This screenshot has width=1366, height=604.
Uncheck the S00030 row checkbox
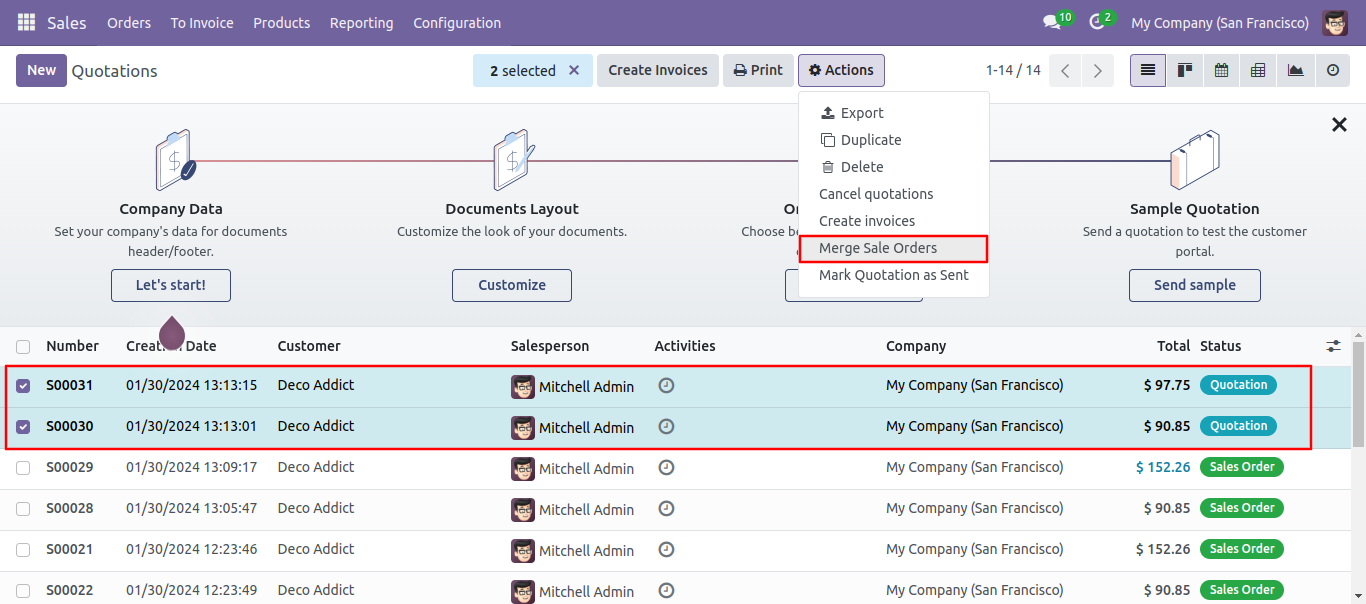(23, 427)
